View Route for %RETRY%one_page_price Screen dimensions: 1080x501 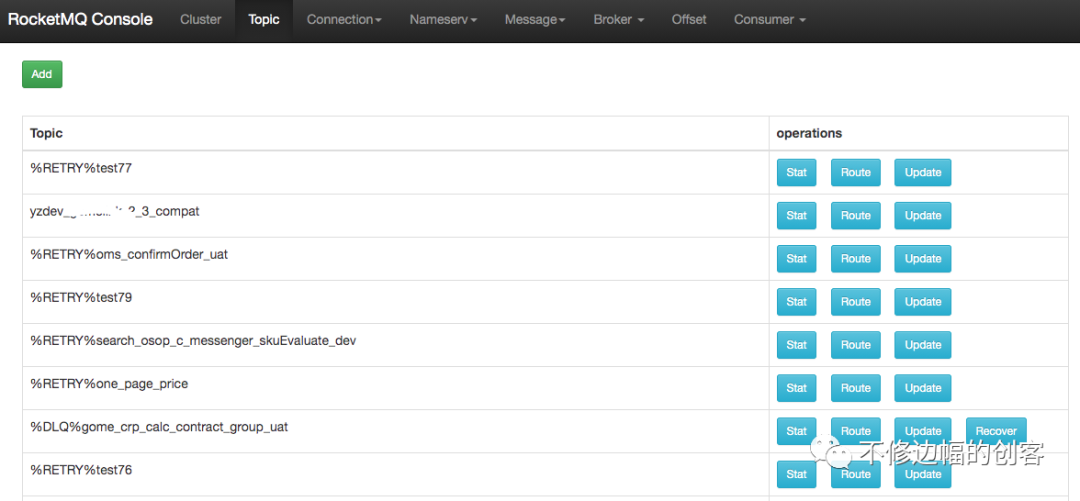(x=855, y=388)
